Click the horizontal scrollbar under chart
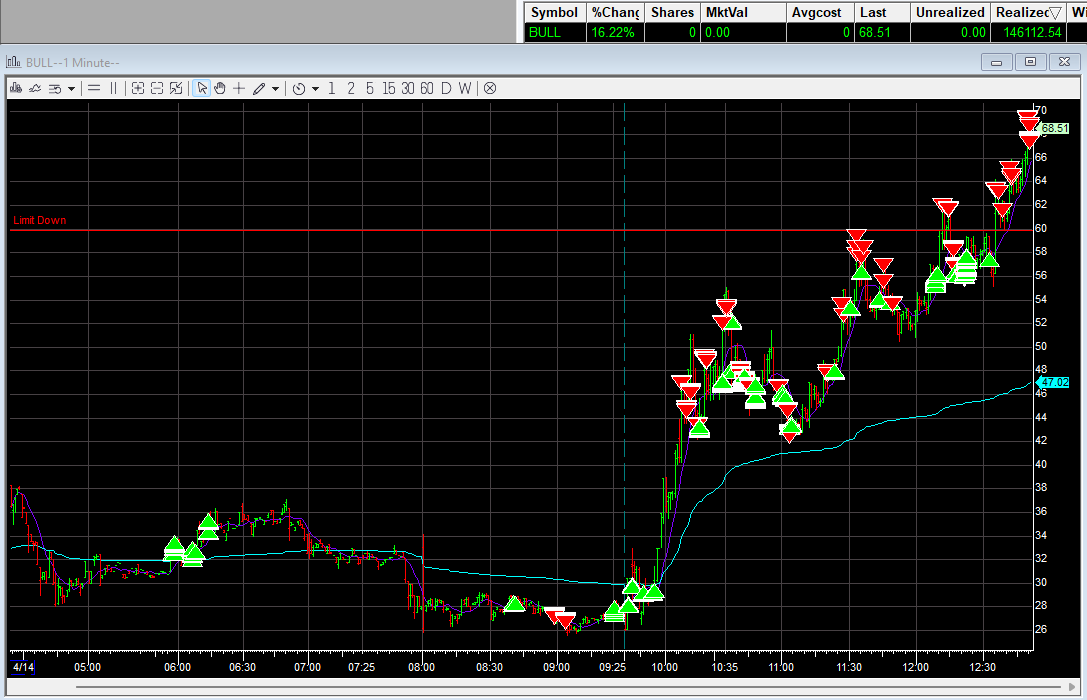The image size is (1087, 700). click(x=540, y=687)
